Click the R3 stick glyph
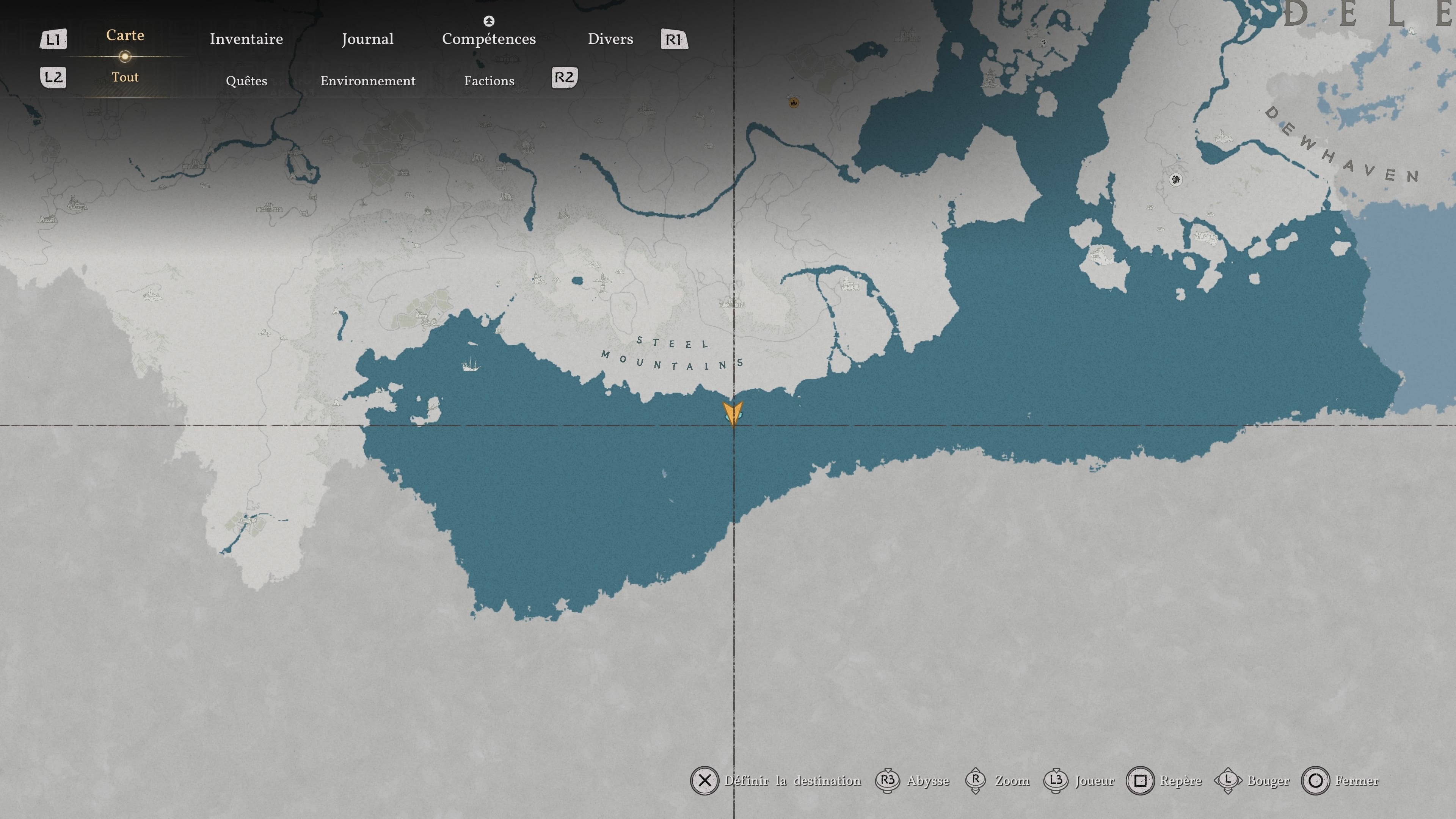Image resolution: width=1456 pixels, height=819 pixels. (887, 781)
